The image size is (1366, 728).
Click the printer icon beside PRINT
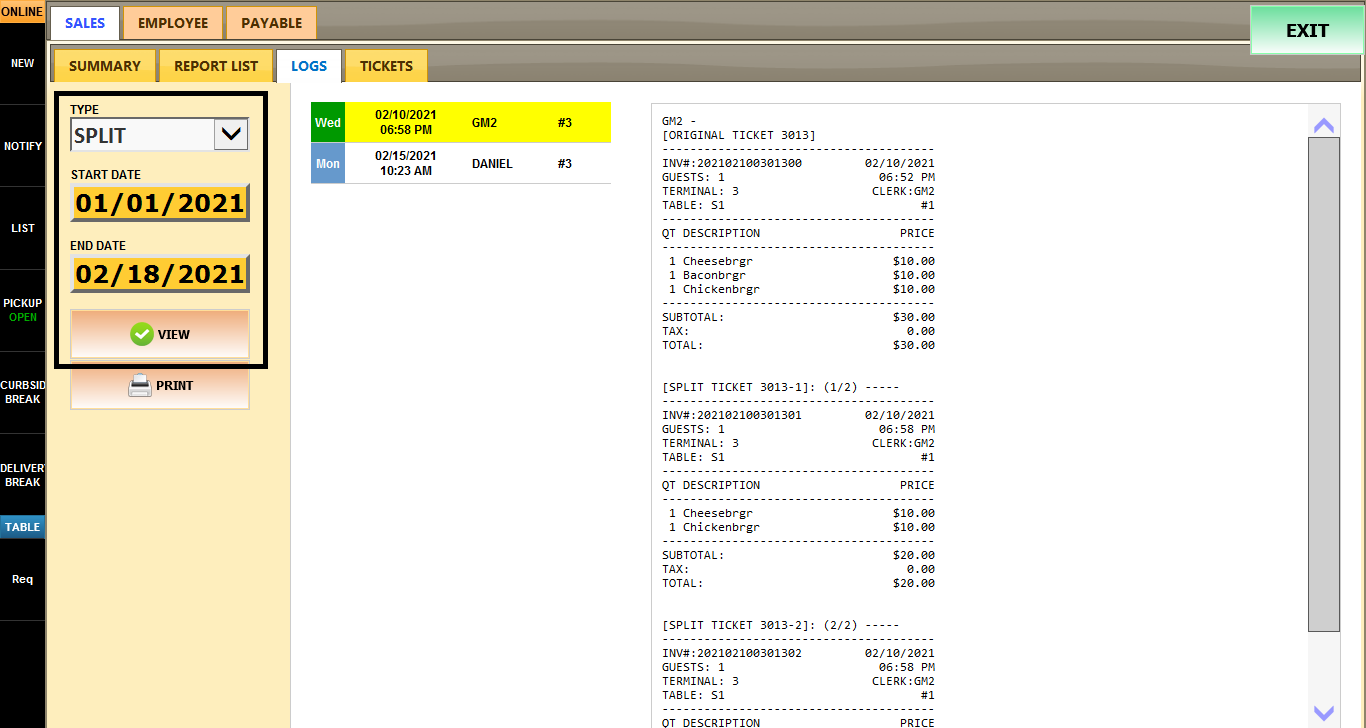coord(140,385)
